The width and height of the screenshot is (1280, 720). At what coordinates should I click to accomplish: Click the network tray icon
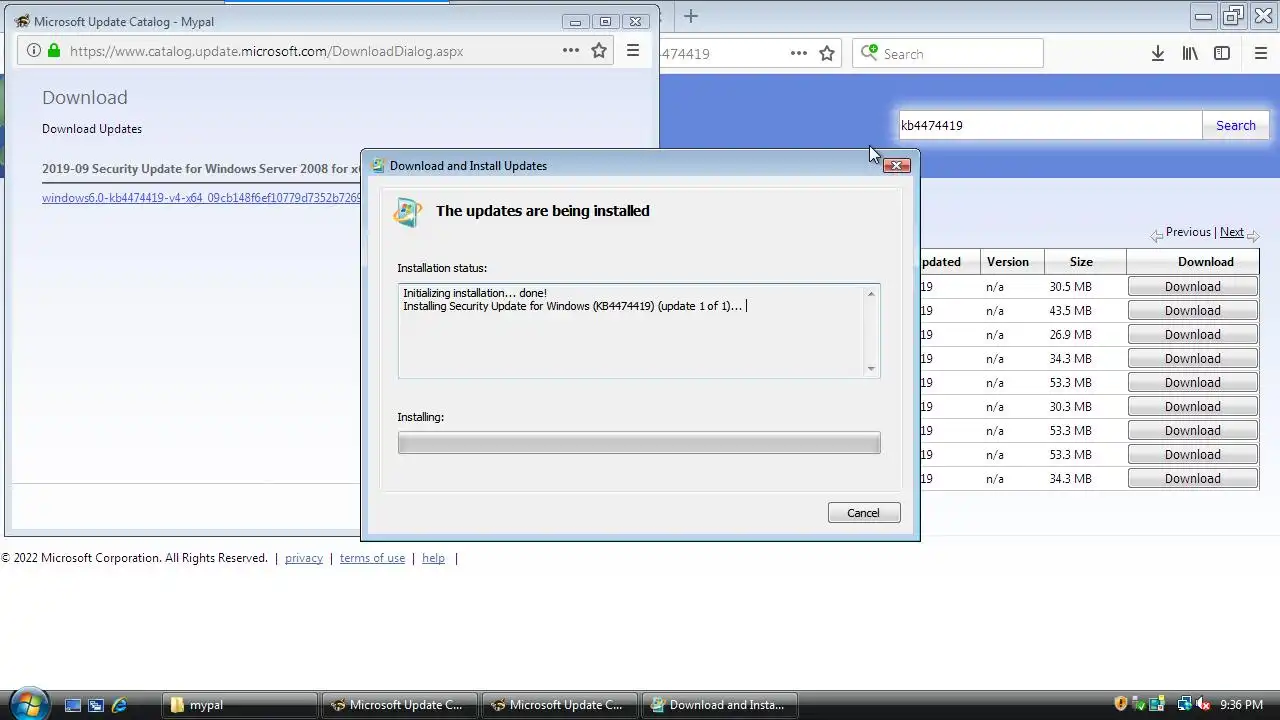click(1185, 704)
